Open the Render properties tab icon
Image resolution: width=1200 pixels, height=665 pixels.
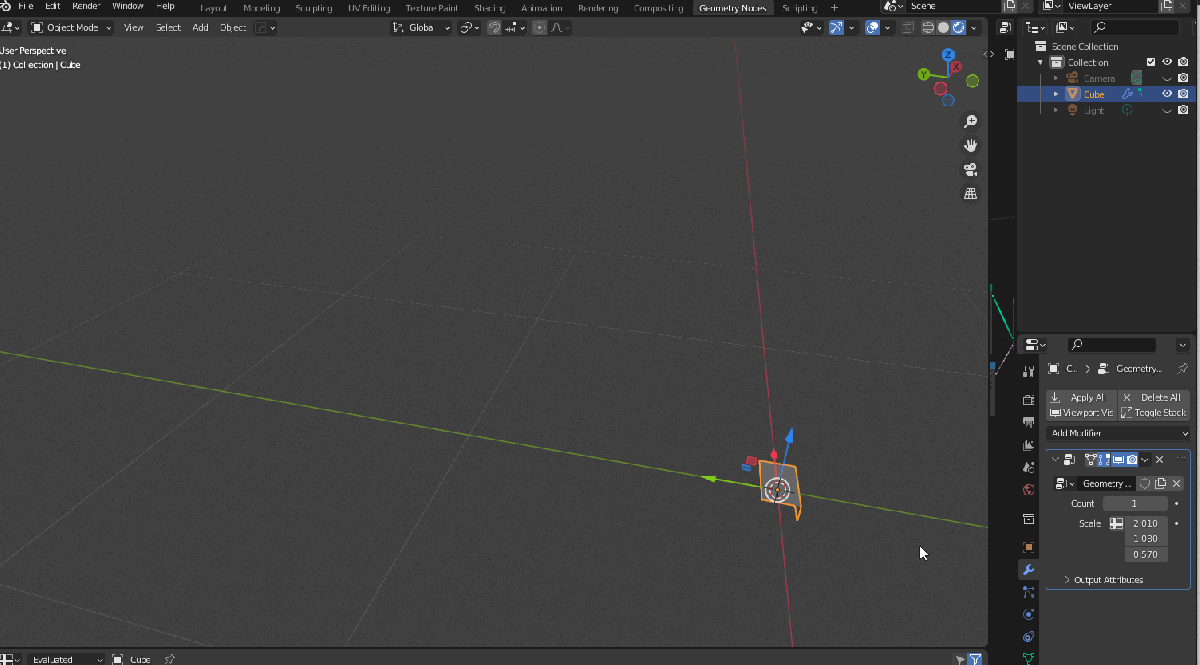(1028, 399)
